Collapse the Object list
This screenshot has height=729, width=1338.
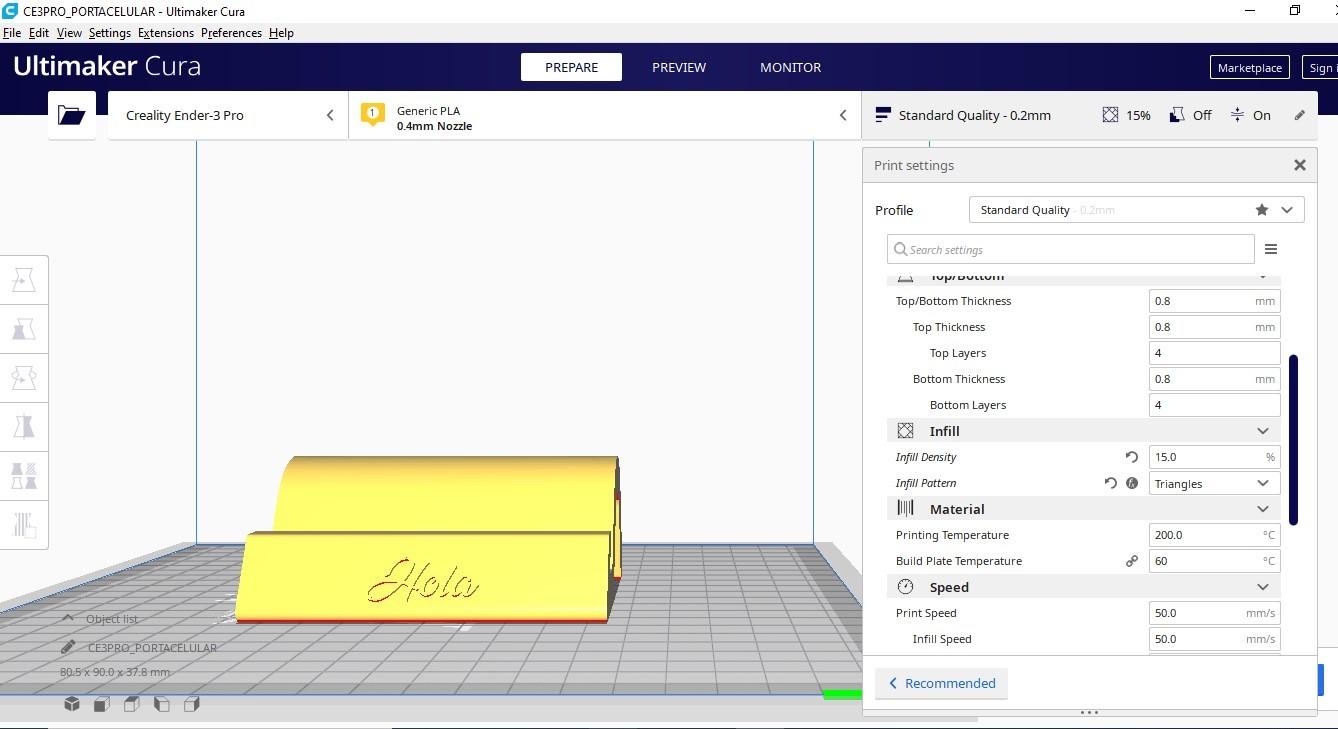click(x=68, y=619)
